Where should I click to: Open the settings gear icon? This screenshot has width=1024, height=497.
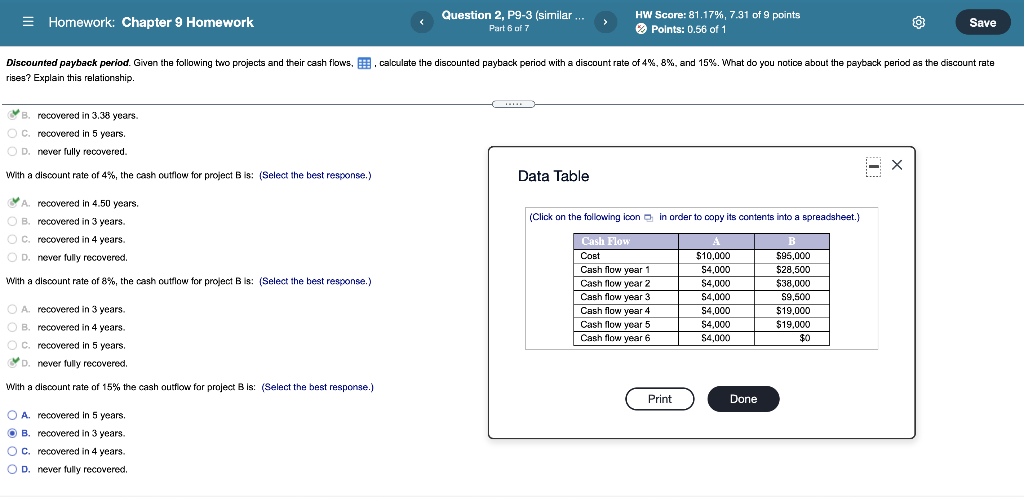click(x=919, y=22)
